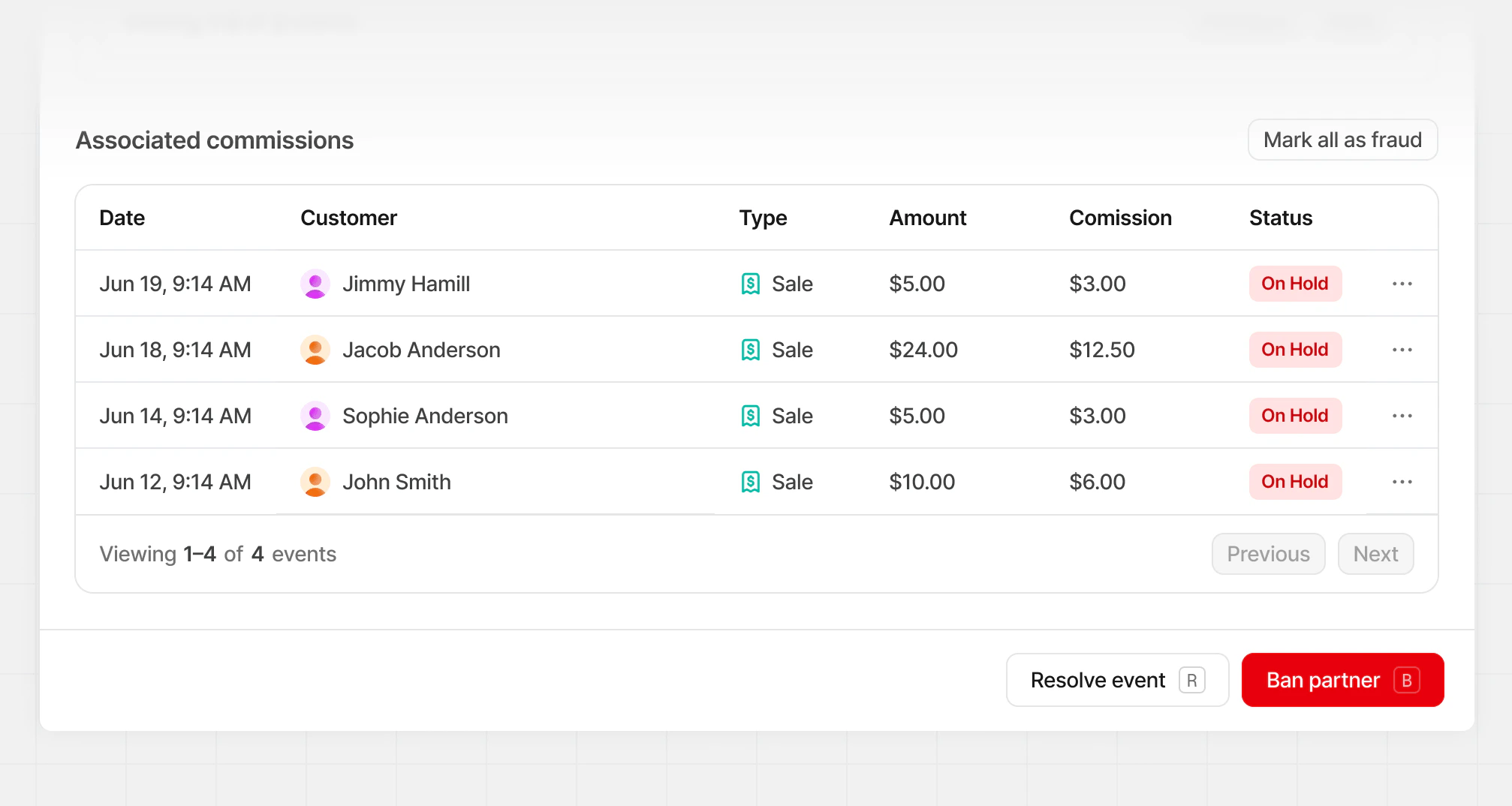Click the On Hold status badge for John Smith
The width and height of the screenshot is (1512, 806).
coord(1295,482)
